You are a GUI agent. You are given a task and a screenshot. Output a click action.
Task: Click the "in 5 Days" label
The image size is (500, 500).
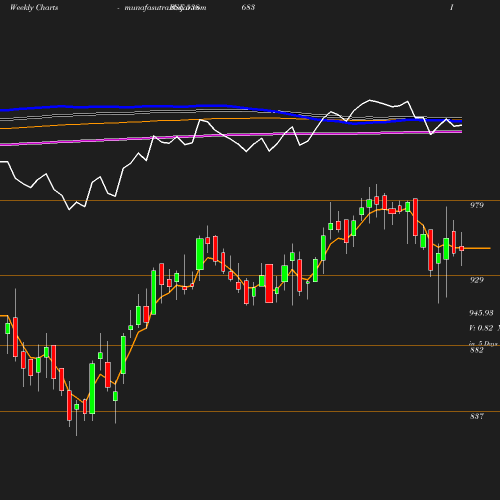(x=483, y=343)
